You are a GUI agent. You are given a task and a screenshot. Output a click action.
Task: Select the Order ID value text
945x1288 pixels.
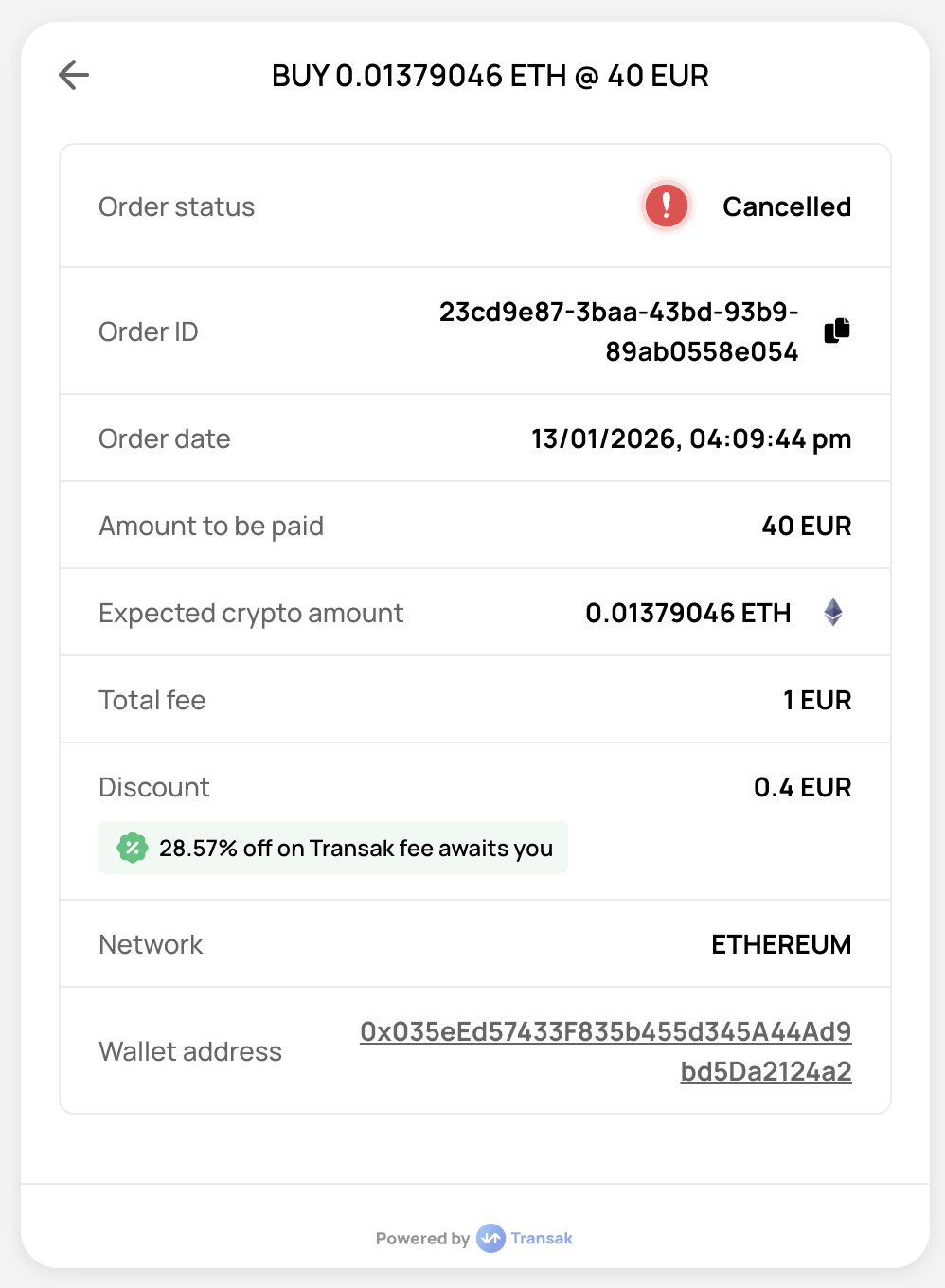(x=619, y=331)
